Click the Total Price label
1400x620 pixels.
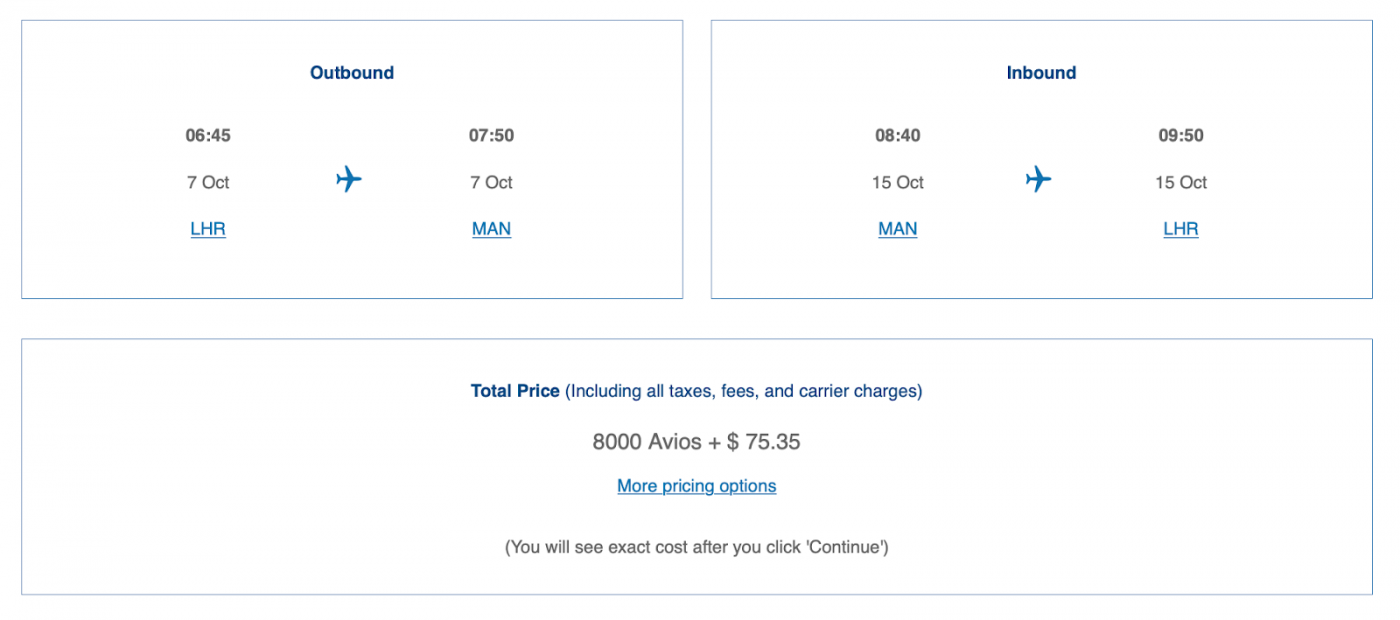pyautogui.click(x=515, y=391)
